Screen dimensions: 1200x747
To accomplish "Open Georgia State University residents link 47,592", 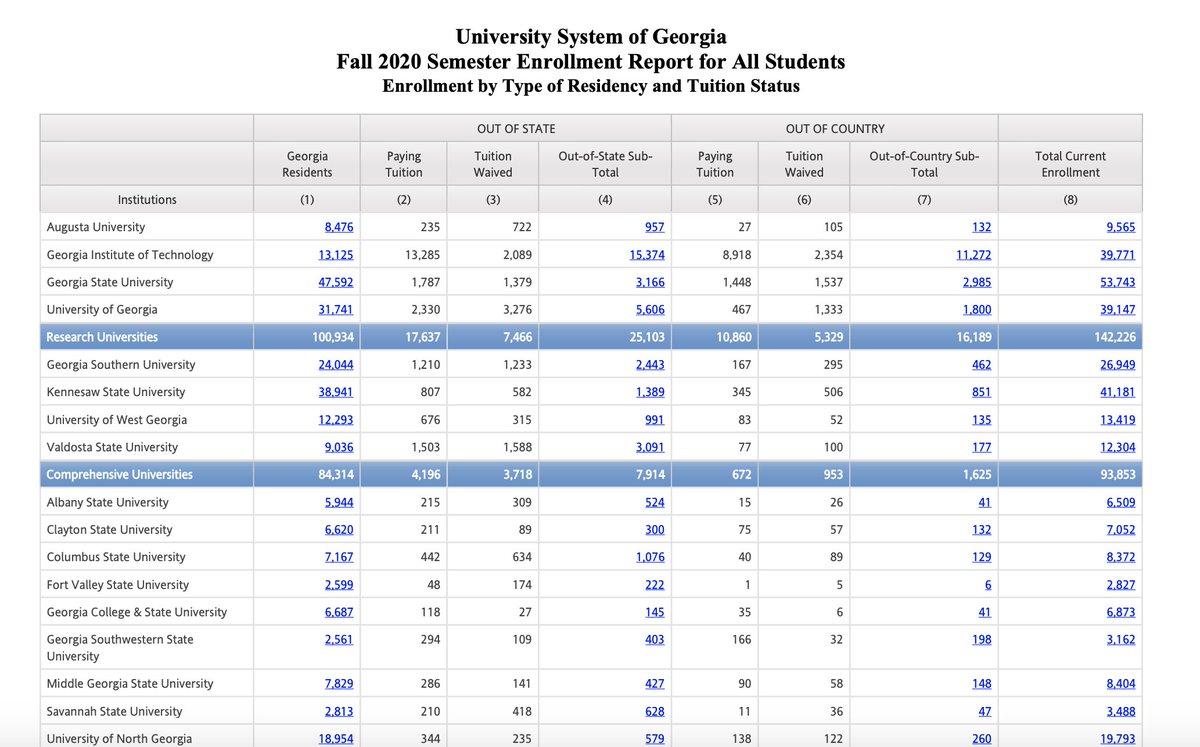I will [338, 282].
